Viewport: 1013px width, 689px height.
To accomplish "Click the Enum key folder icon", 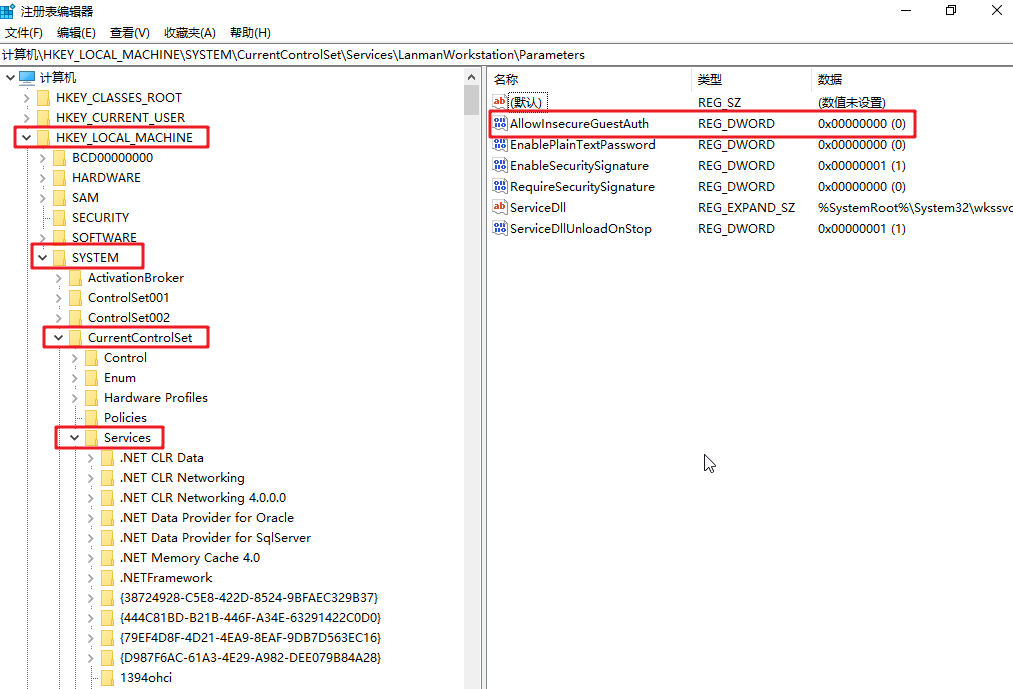I will point(92,377).
